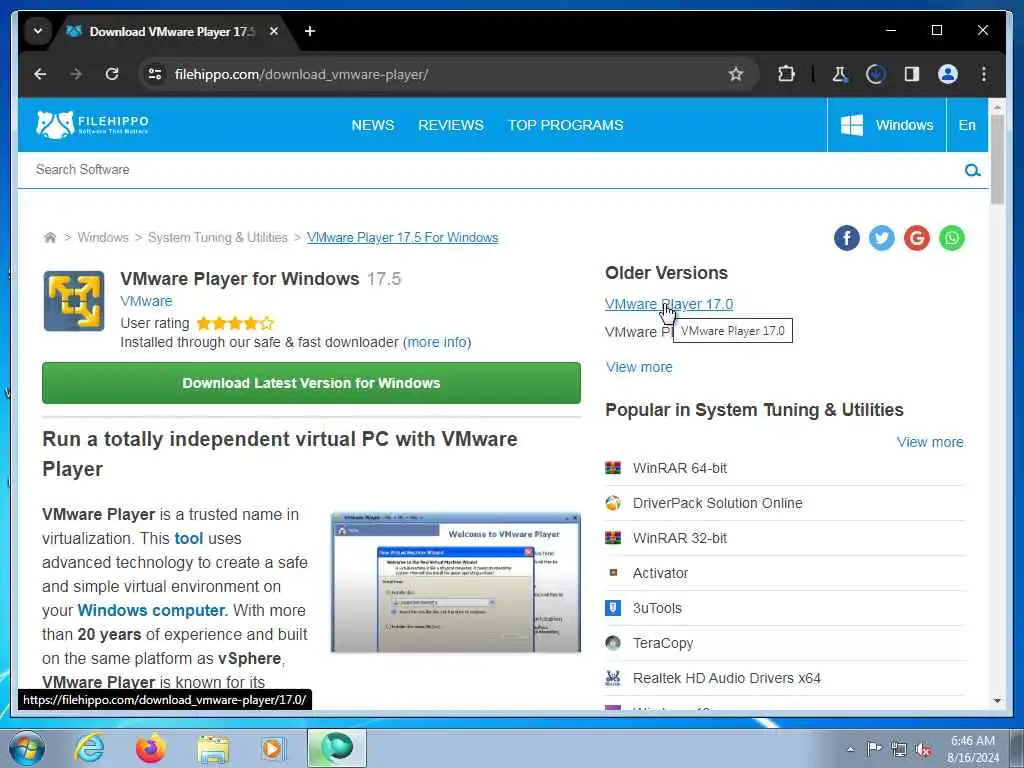
Task: Open VMware Player 17.0 older version
Action: [x=669, y=304]
